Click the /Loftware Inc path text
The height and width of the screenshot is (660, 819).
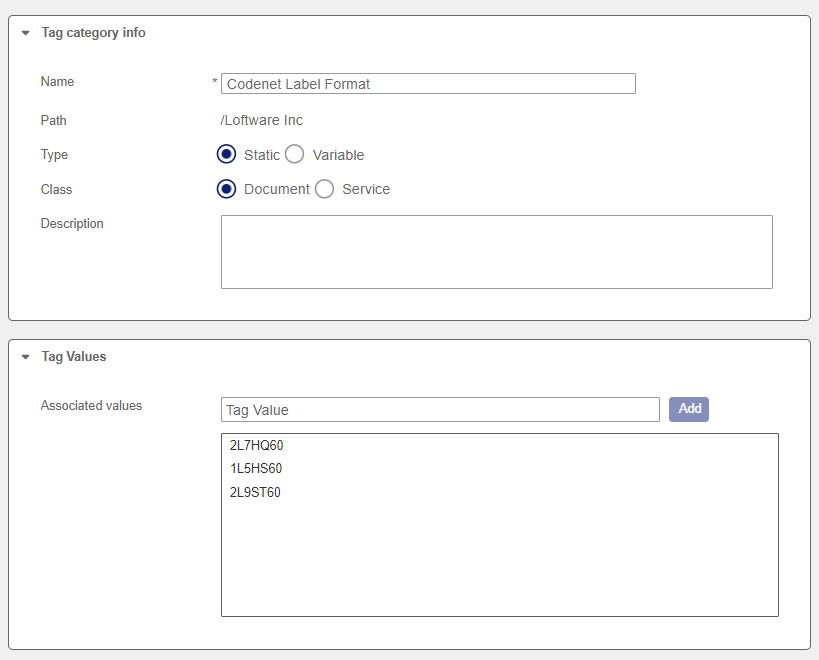click(262, 120)
